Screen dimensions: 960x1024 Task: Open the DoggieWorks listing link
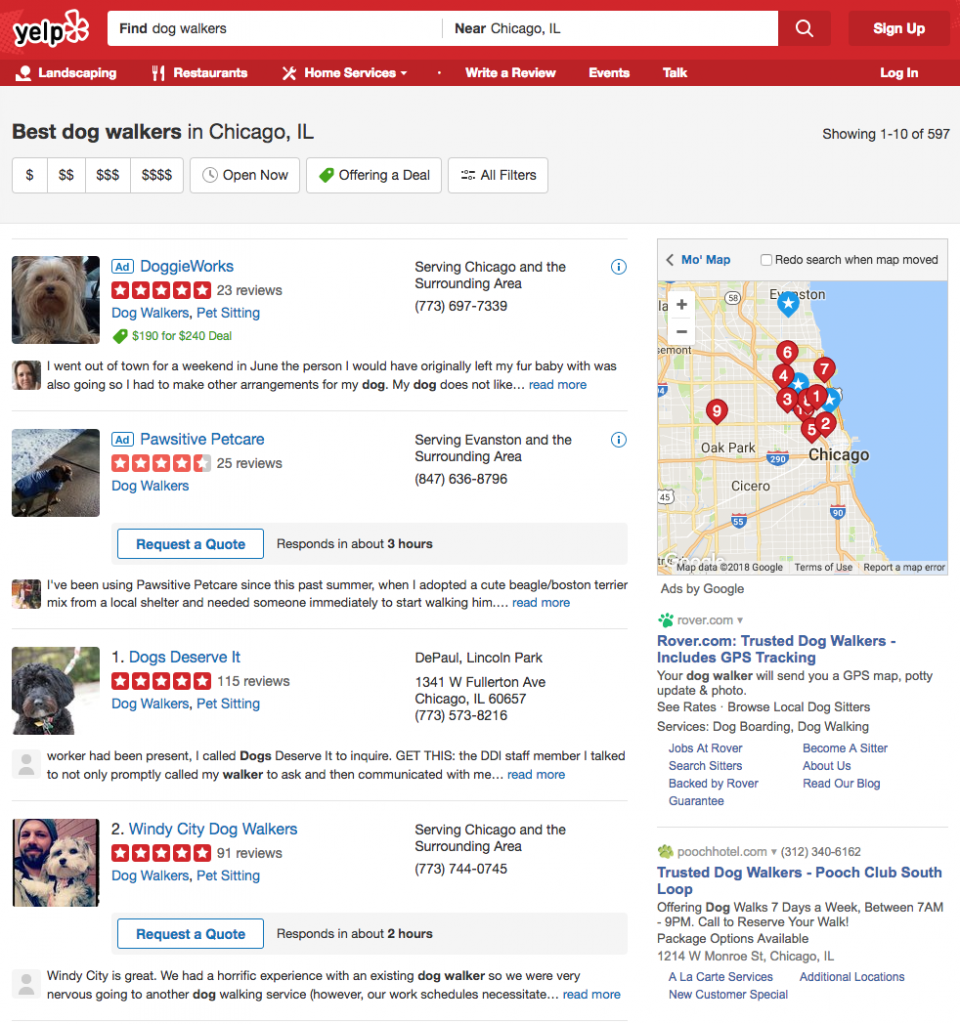point(187,266)
